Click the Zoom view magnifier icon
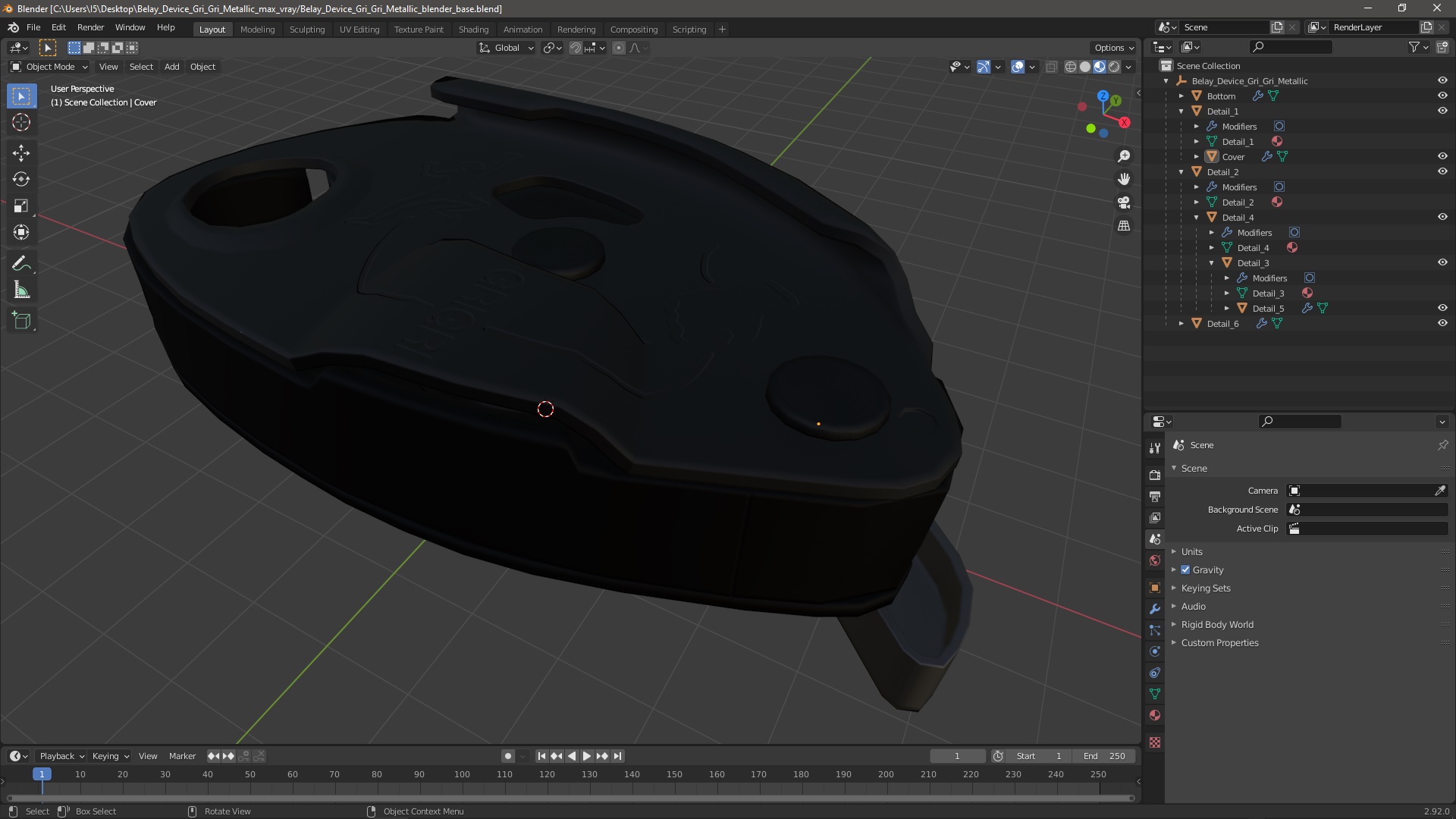This screenshot has height=819, width=1456. [x=1124, y=156]
